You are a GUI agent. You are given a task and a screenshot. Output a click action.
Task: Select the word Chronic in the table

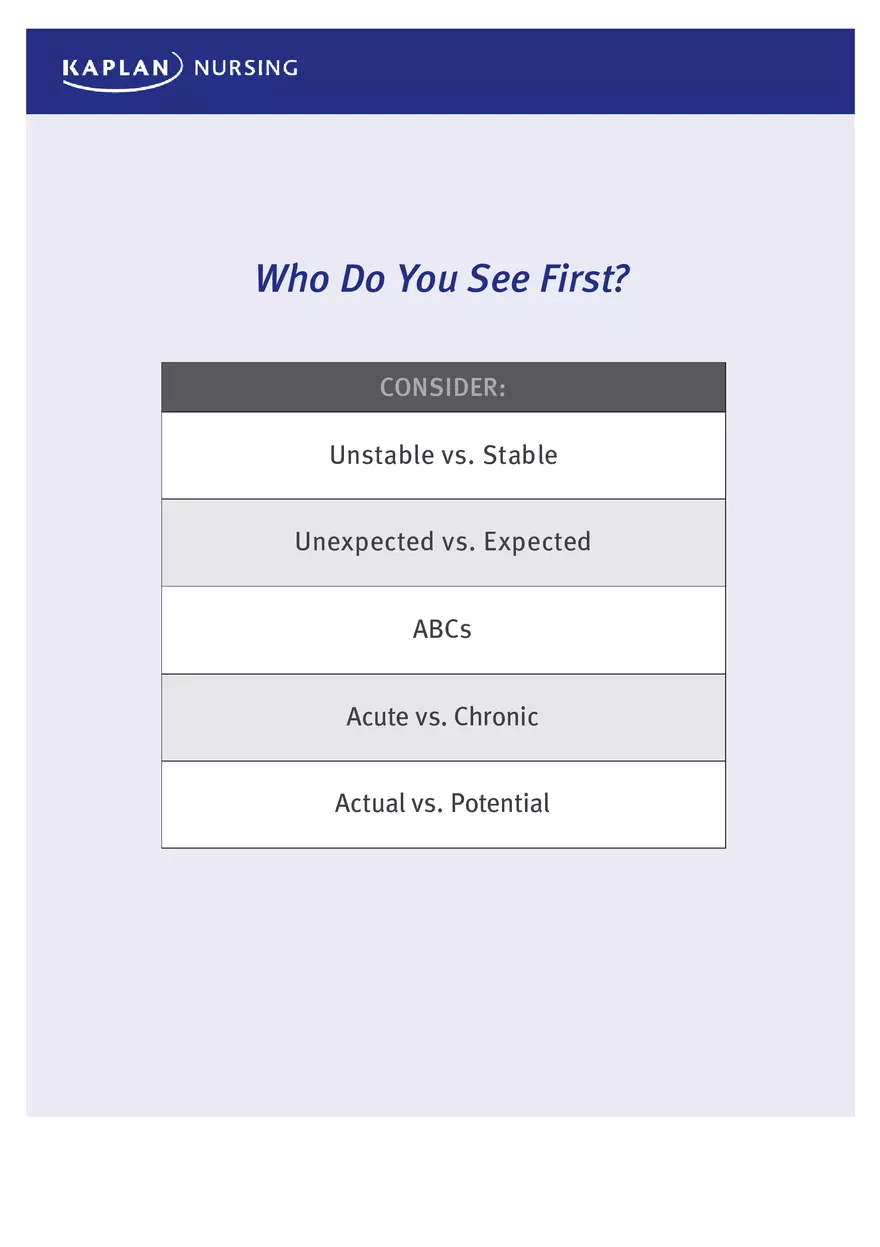tap(496, 717)
